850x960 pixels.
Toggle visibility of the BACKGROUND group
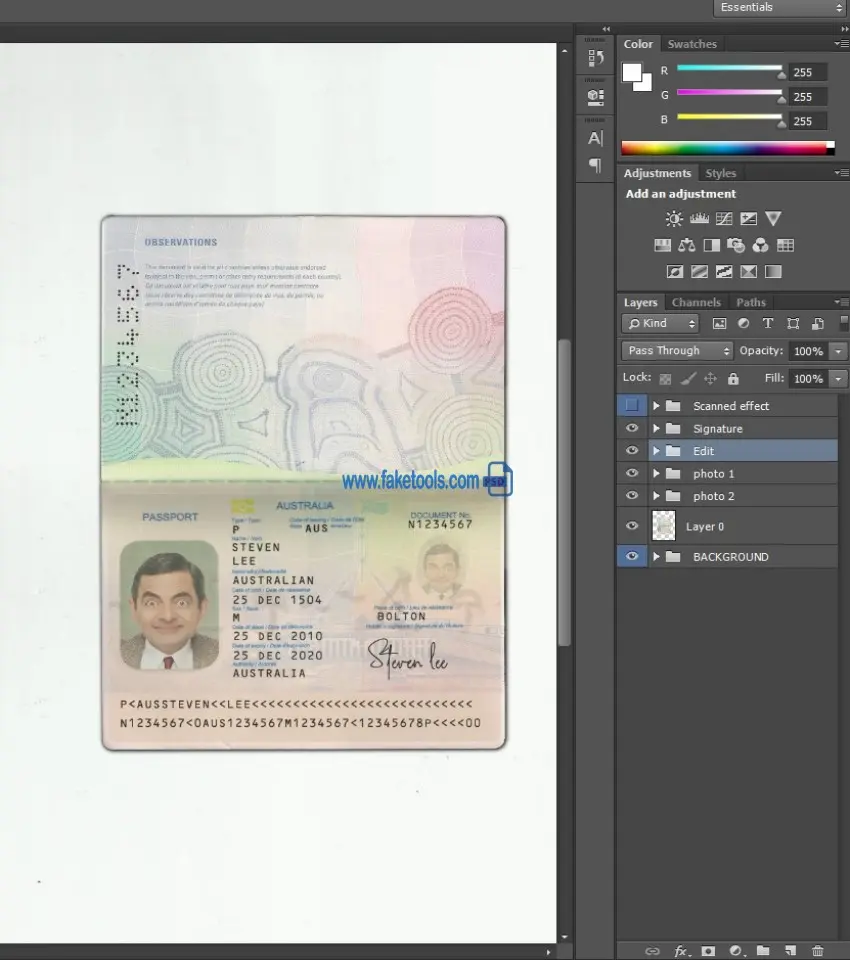tap(631, 557)
